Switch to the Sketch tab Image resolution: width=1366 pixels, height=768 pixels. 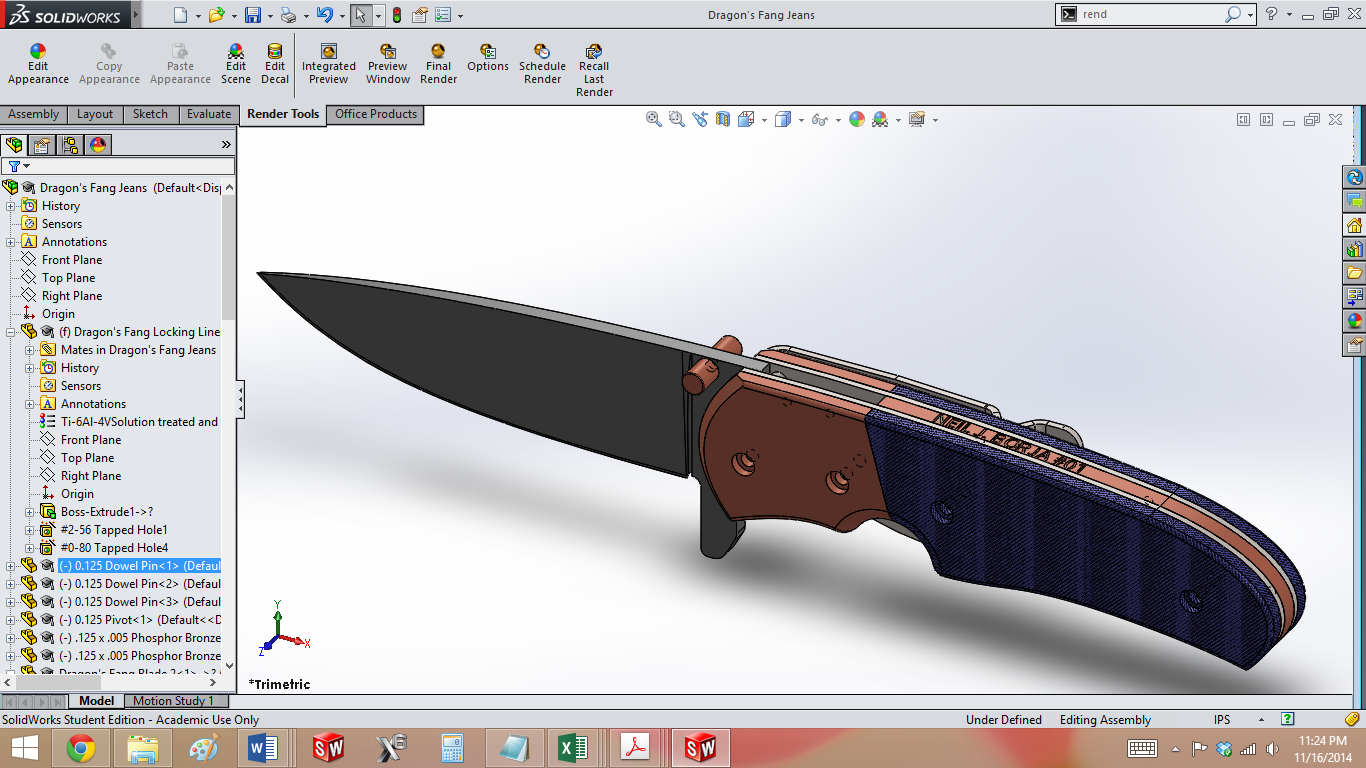point(150,115)
